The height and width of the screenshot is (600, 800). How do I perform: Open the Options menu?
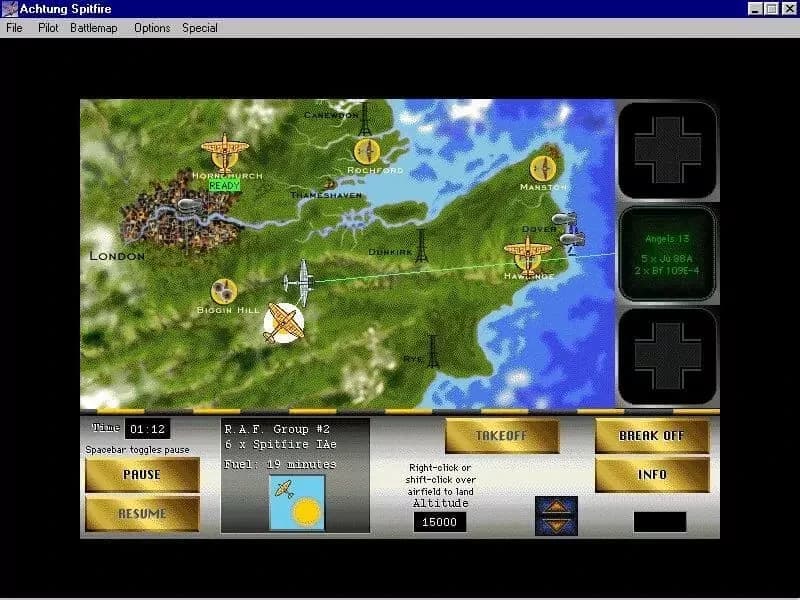[x=151, y=28]
